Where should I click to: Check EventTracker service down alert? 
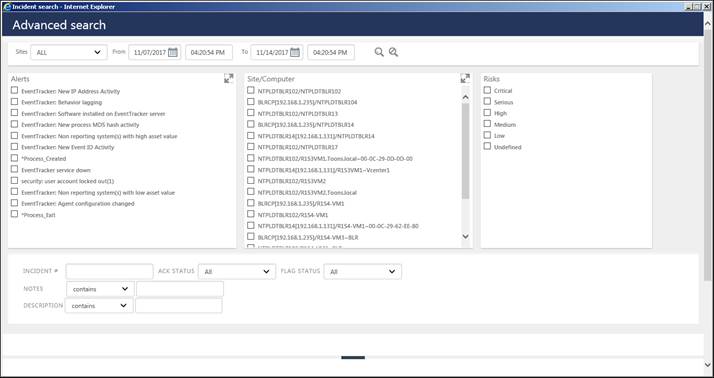[x=15, y=169]
